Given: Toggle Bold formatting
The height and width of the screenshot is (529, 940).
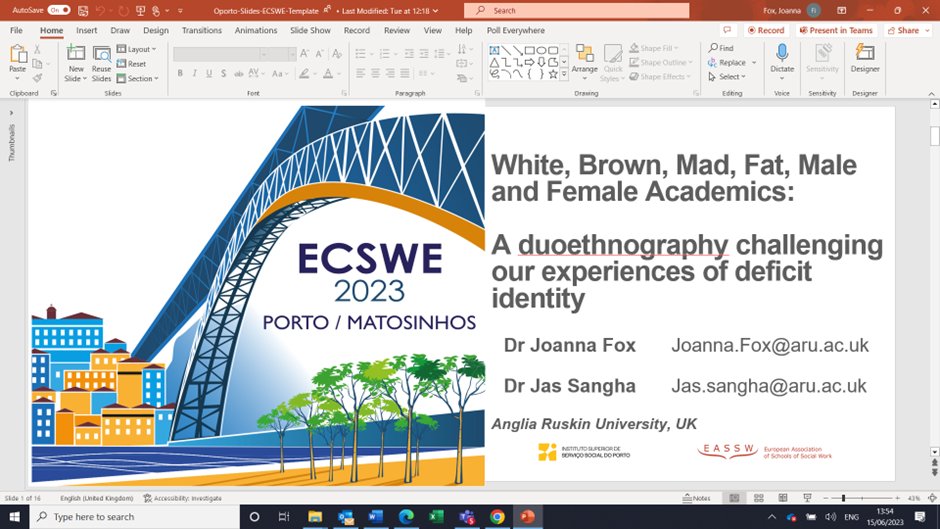Looking at the screenshot, I should pos(180,73).
